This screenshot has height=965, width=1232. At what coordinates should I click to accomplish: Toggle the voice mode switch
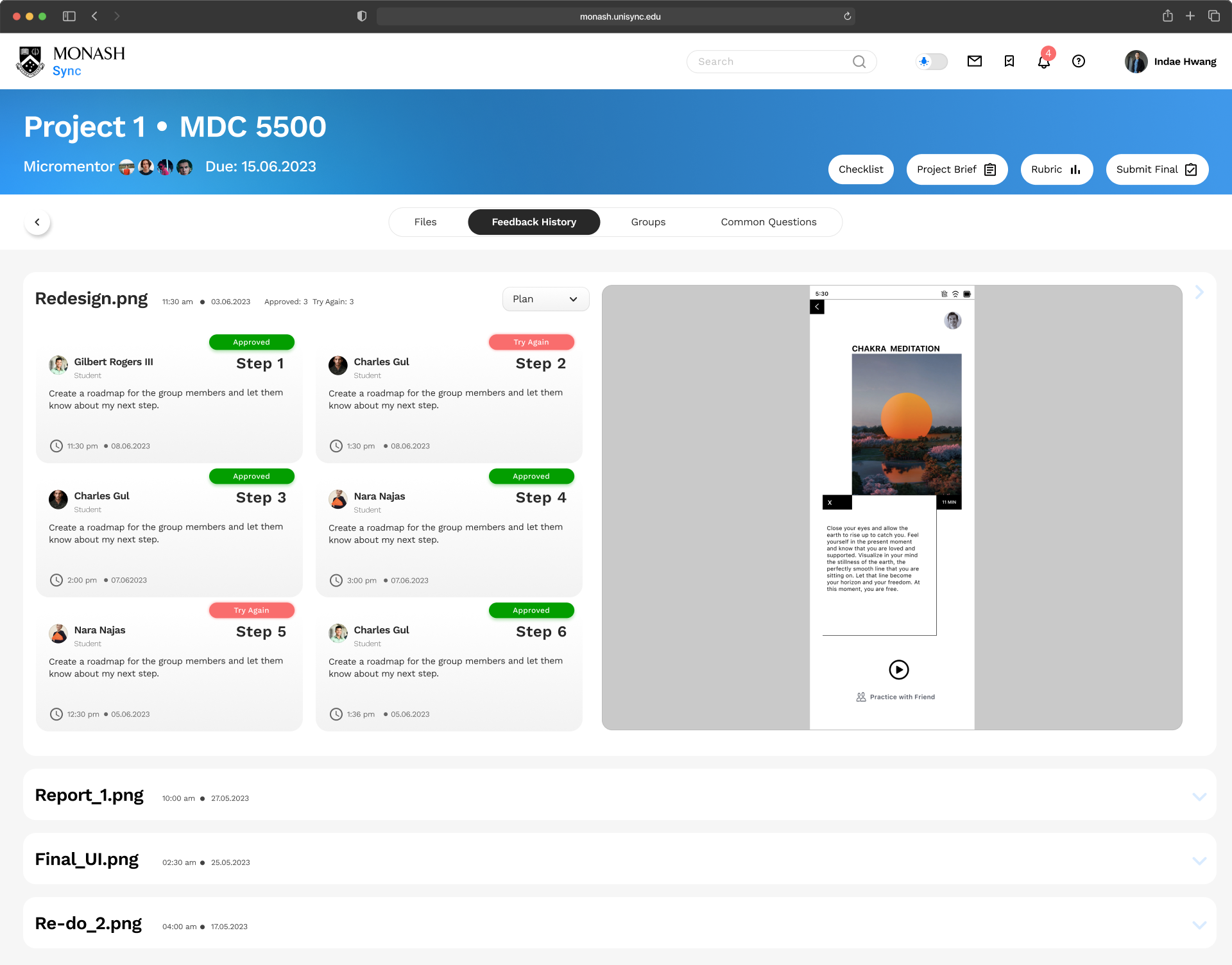[932, 62]
